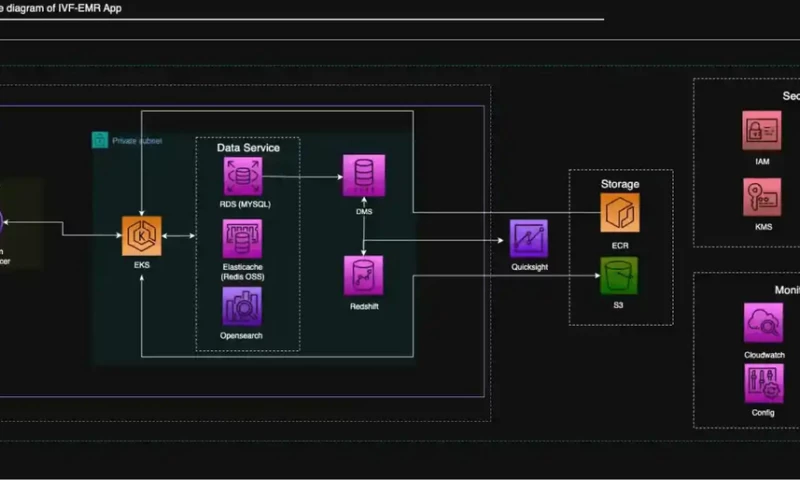Select the Config service icon
Image resolution: width=800 pixels, height=480 pixels.
(x=763, y=384)
